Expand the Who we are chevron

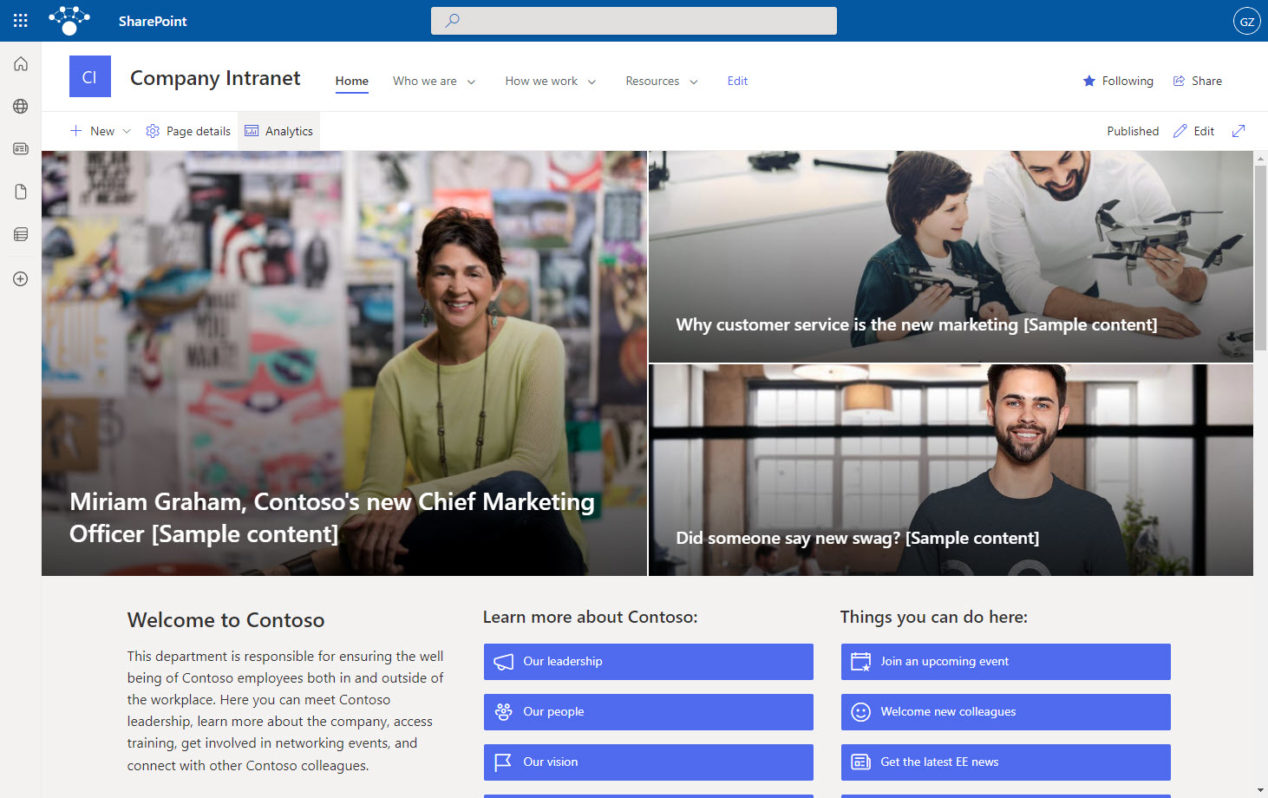471,82
